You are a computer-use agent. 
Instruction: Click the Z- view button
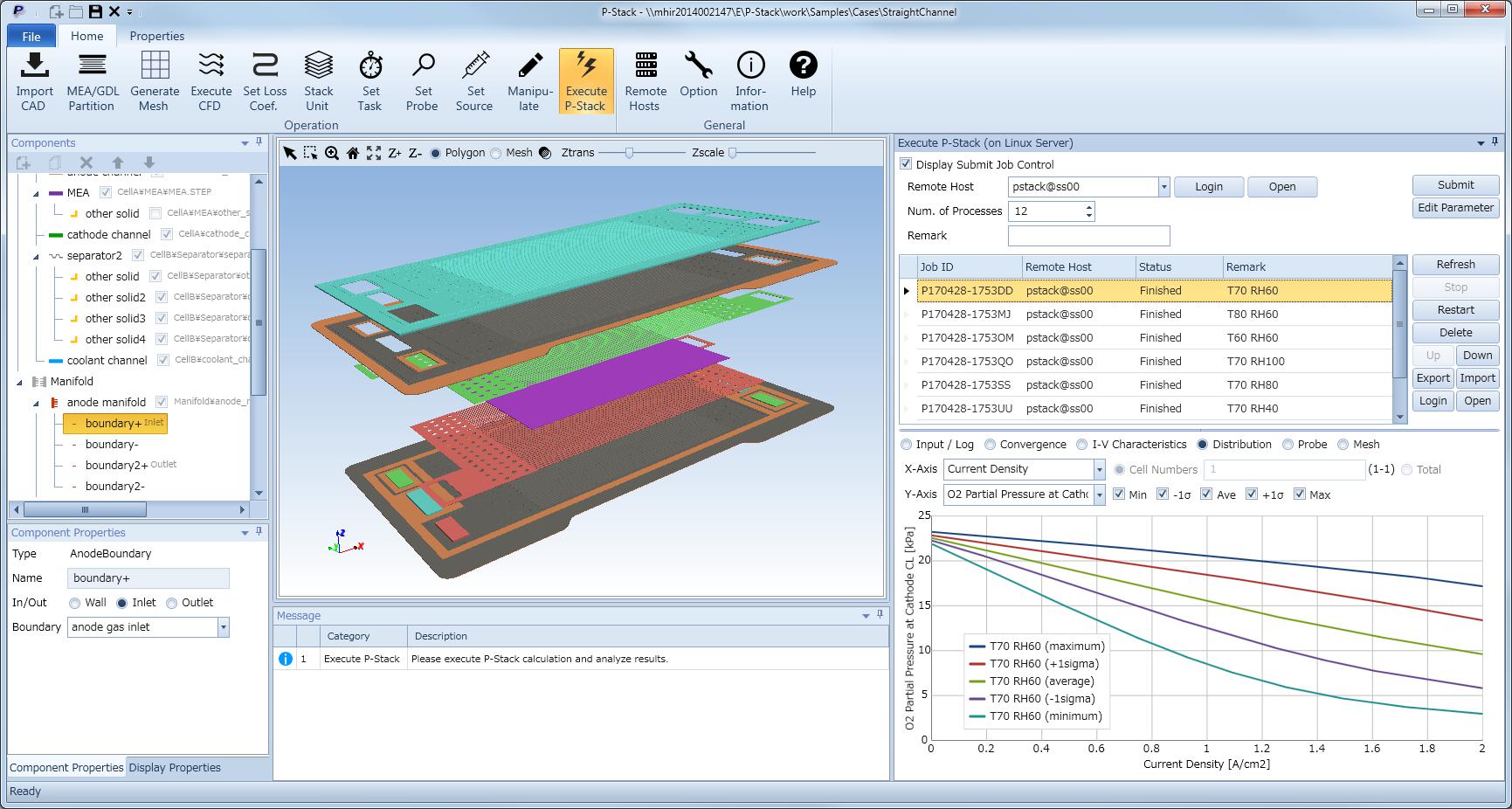click(x=416, y=153)
